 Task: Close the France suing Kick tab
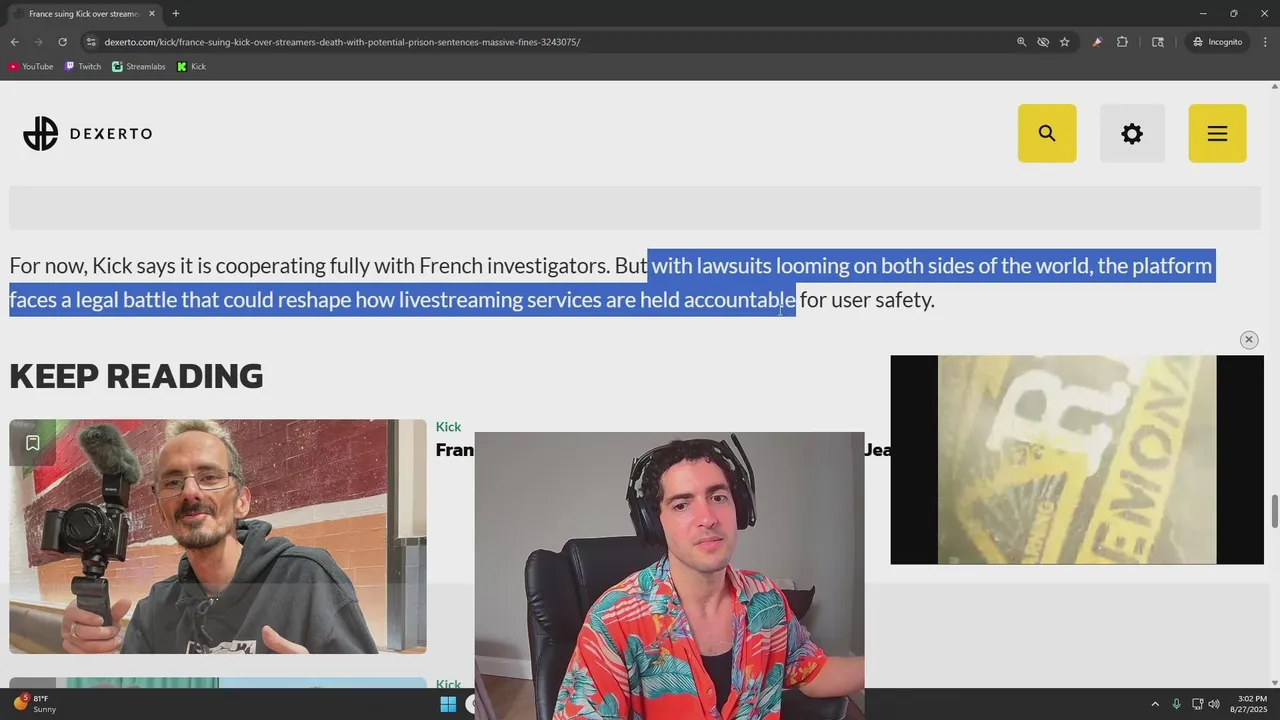(x=152, y=14)
